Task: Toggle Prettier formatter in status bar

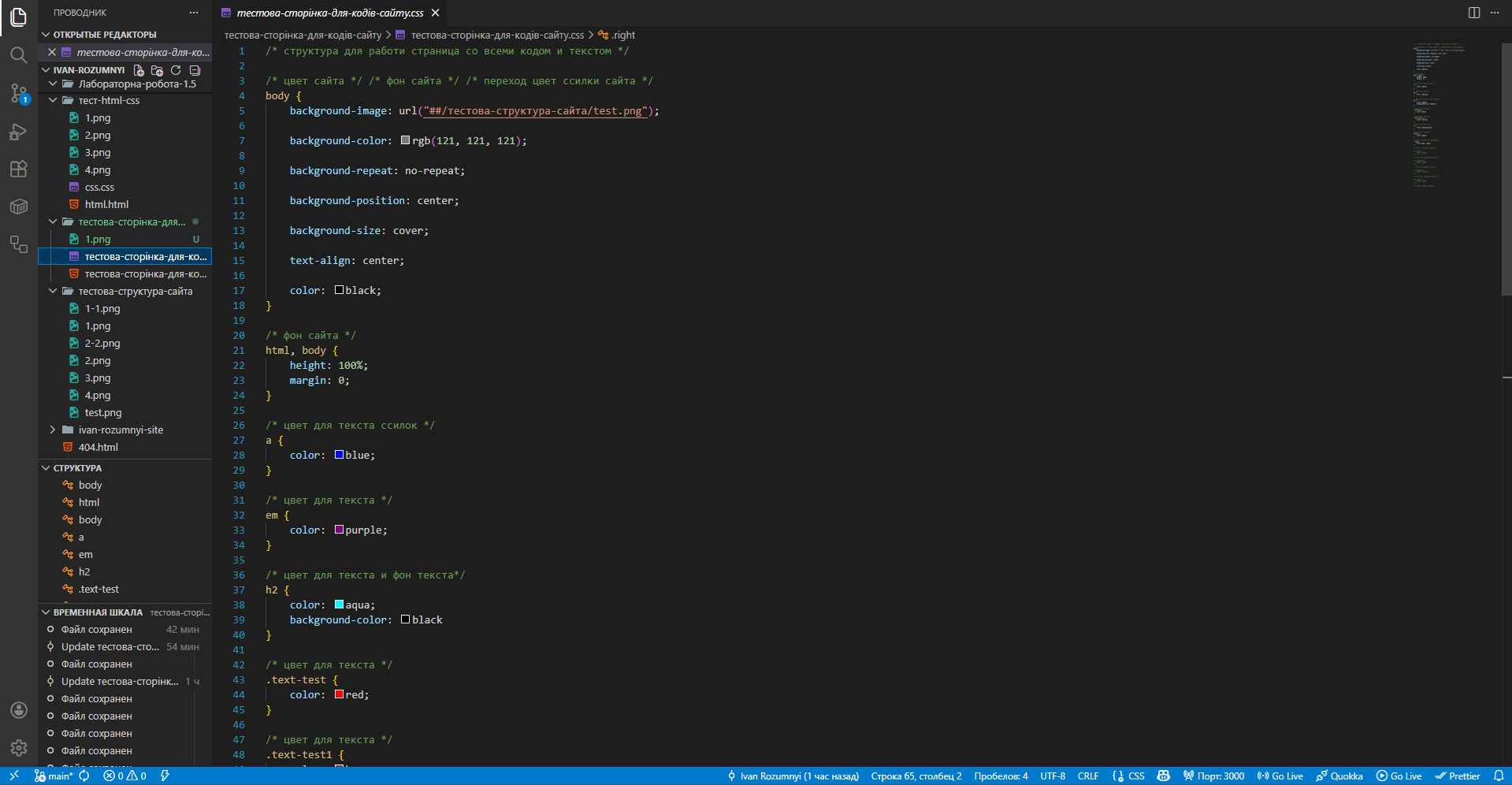Action: tap(1457, 776)
